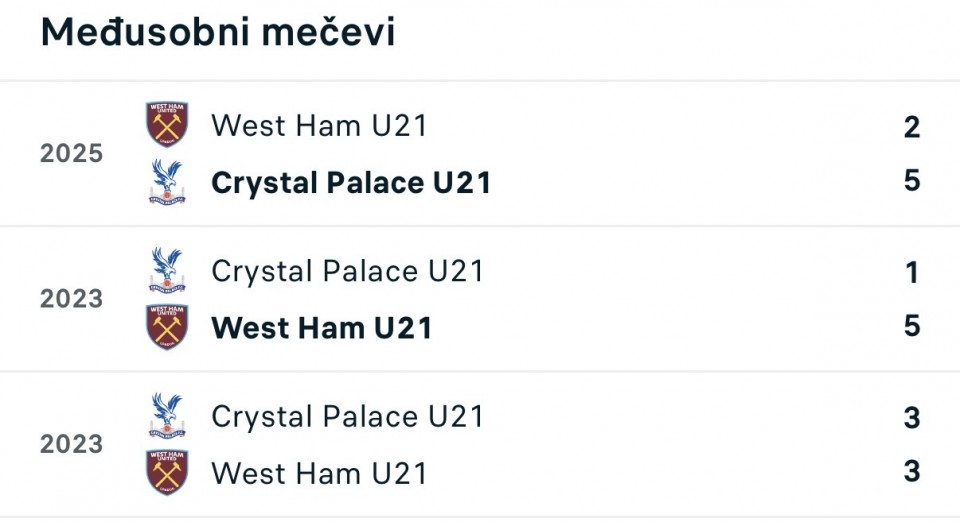Tap Crystal Palace's score of 1

click(911, 272)
